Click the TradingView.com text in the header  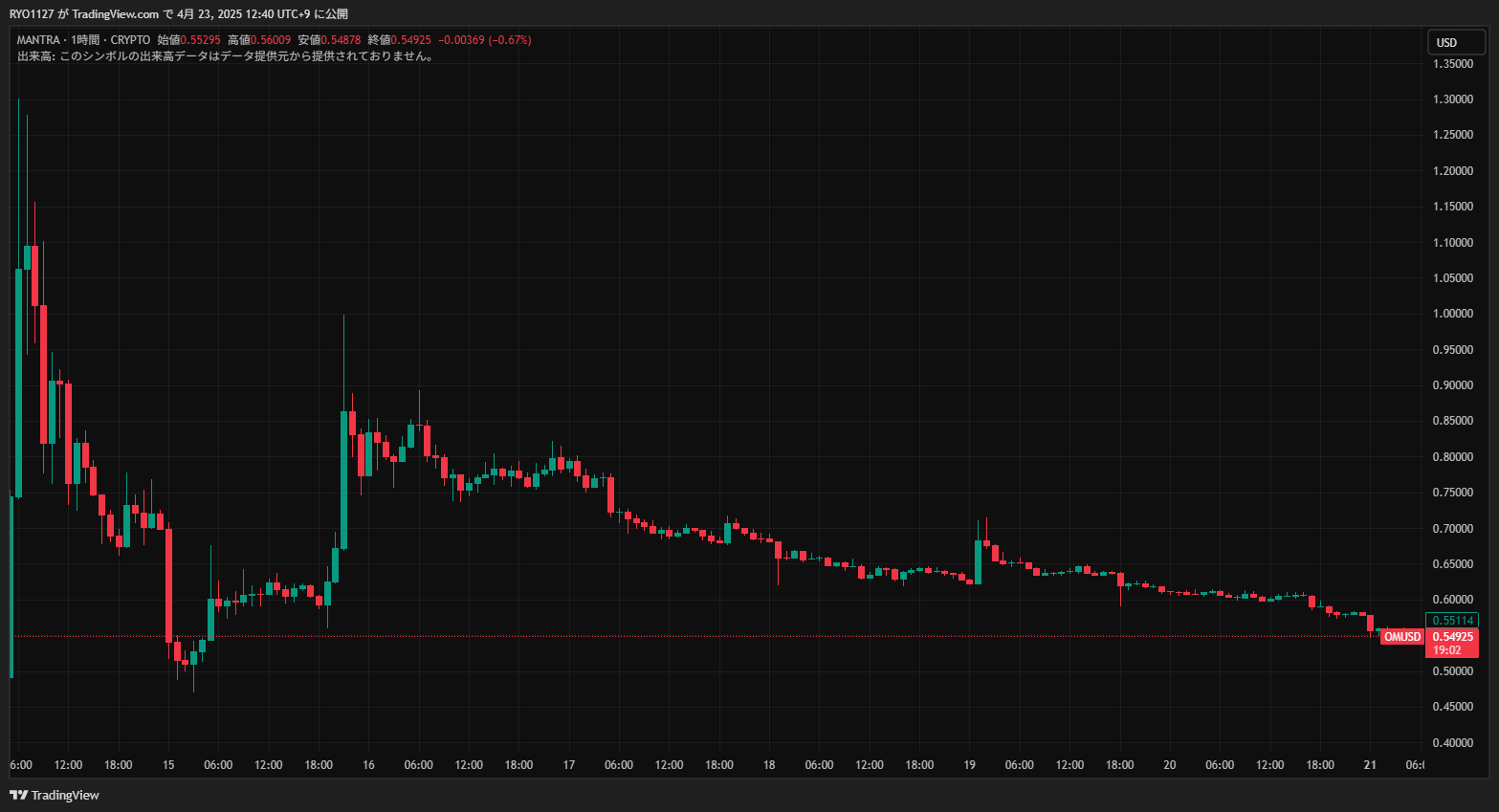(x=115, y=14)
